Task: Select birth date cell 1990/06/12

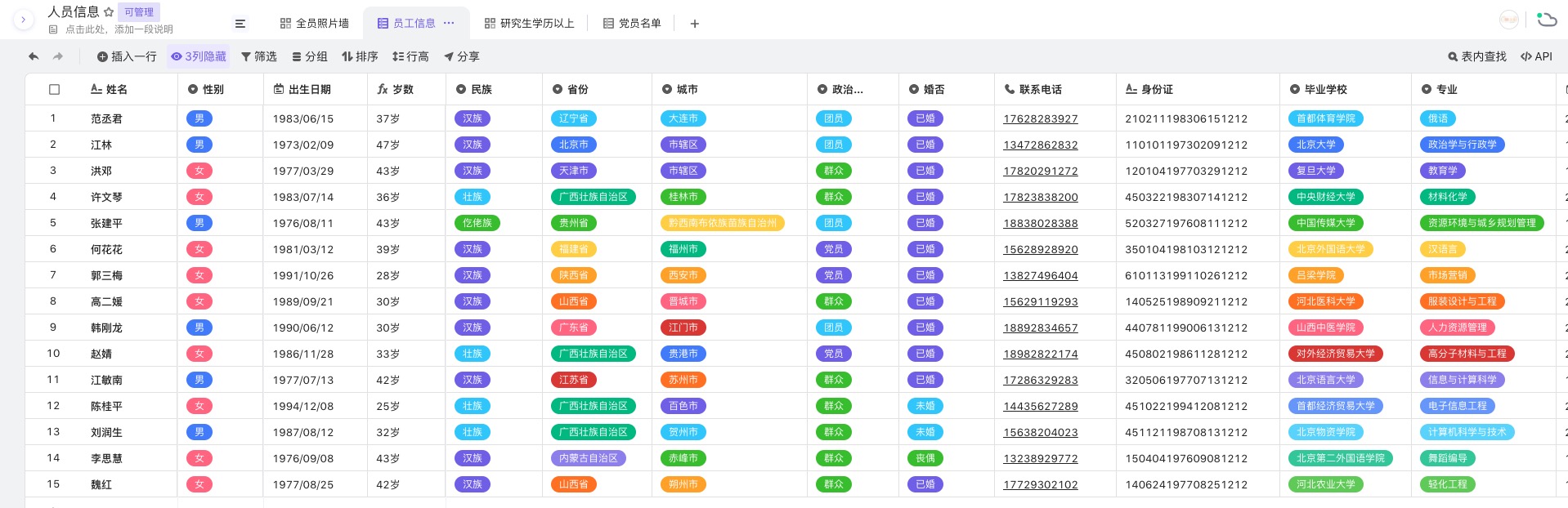Action: pos(303,328)
